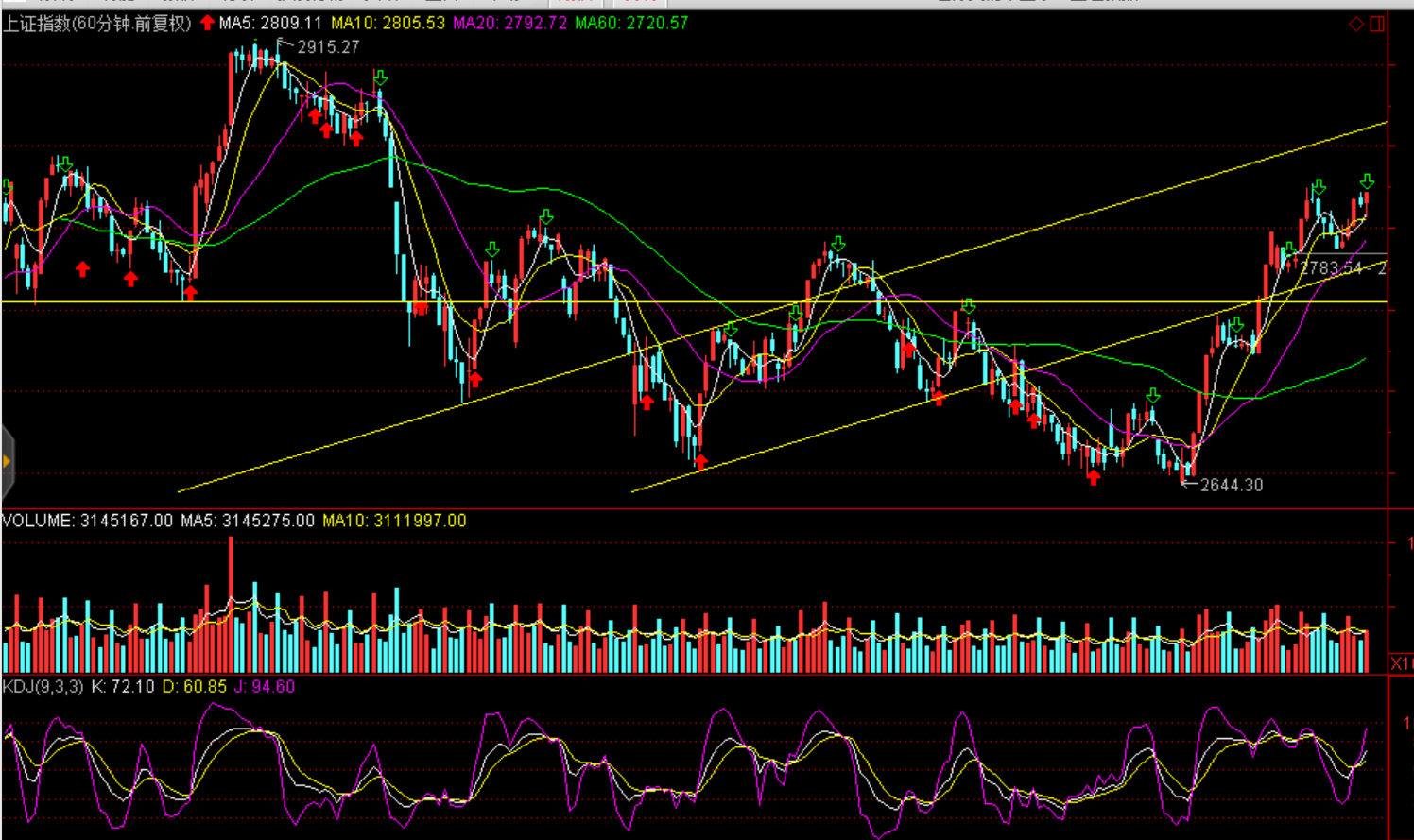
Task: Click the 2915.27 high price label
Action: pos(327,47)
